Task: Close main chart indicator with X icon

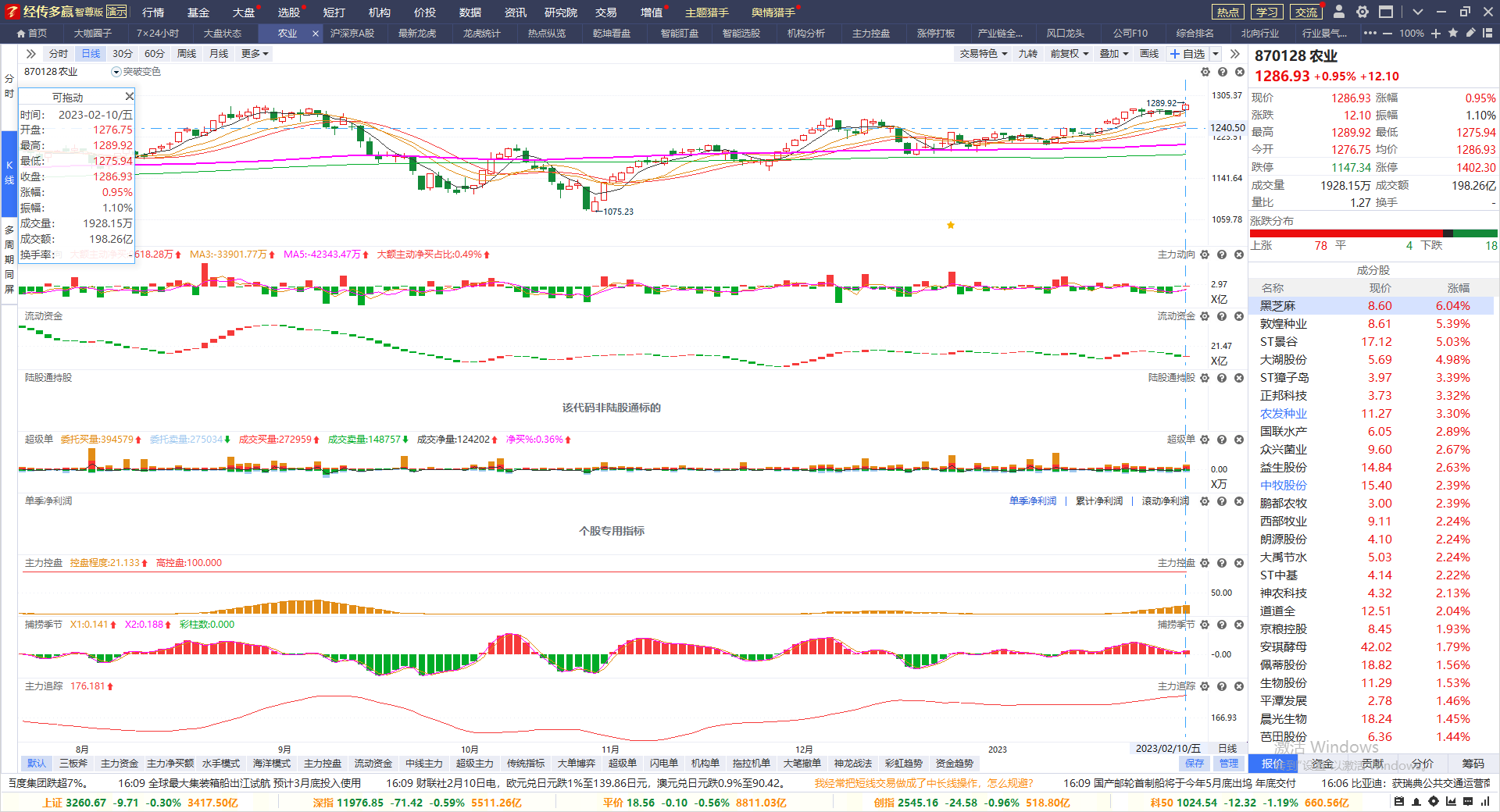Action: point(1240,72)
